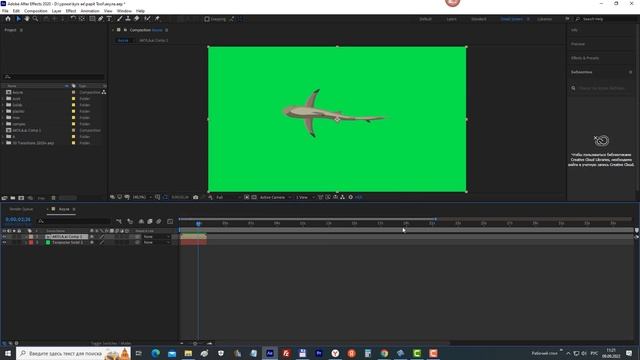This screenshot has height=360, width=640.
Task: Open Google Chrome from the taskbar
Action: tap(384, 353)
